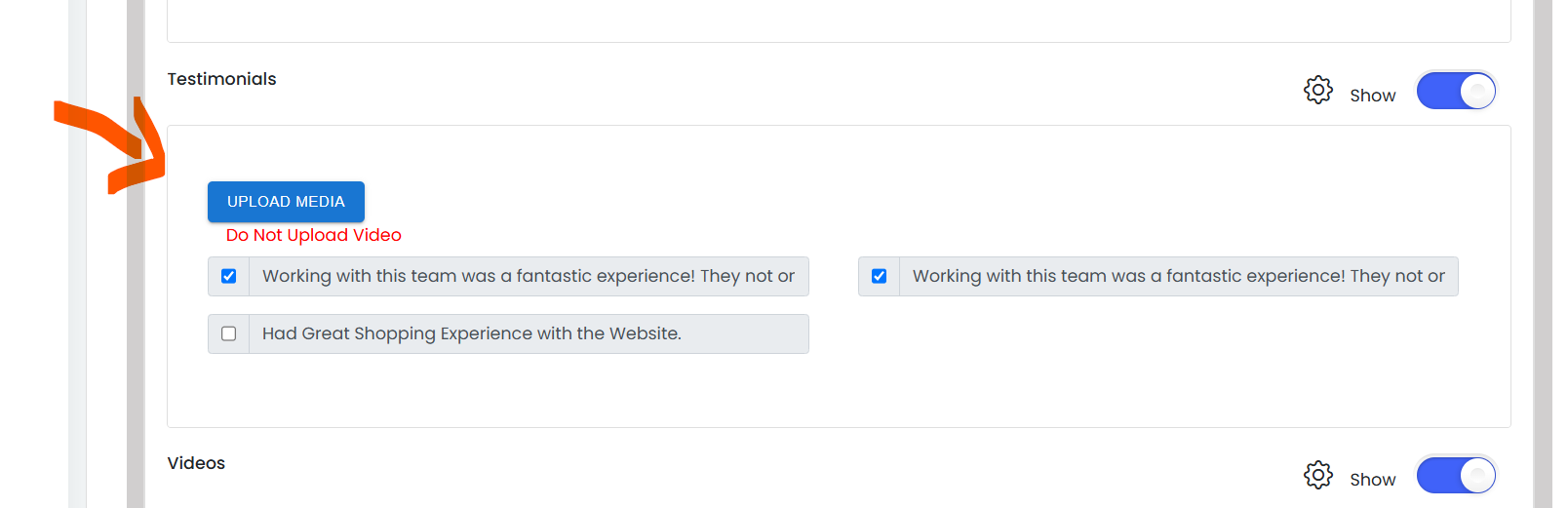This screenshot has width=1568, height=508.
Task: Click the Had Great Shopping Experience text field
Action: pyautogui.click(x=529, y=333)
